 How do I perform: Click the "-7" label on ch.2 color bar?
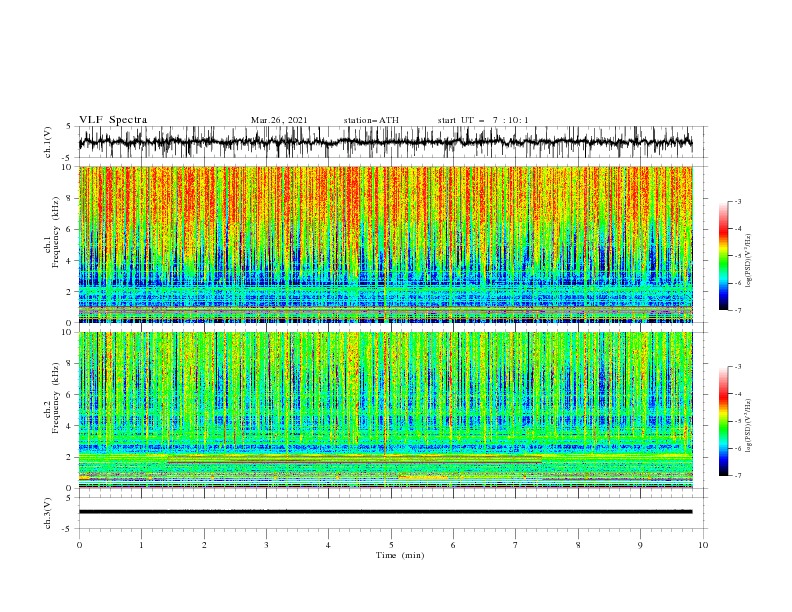738,476
